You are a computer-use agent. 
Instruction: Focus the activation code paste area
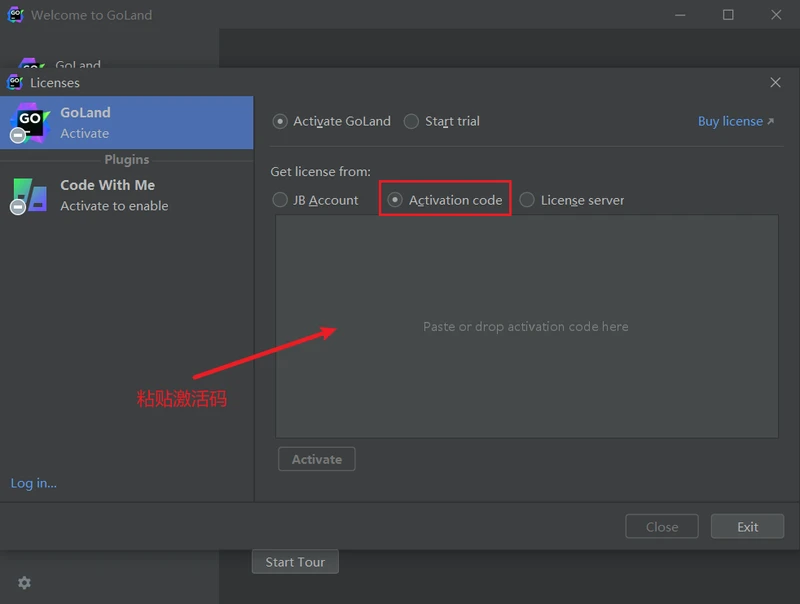(526, 326)
